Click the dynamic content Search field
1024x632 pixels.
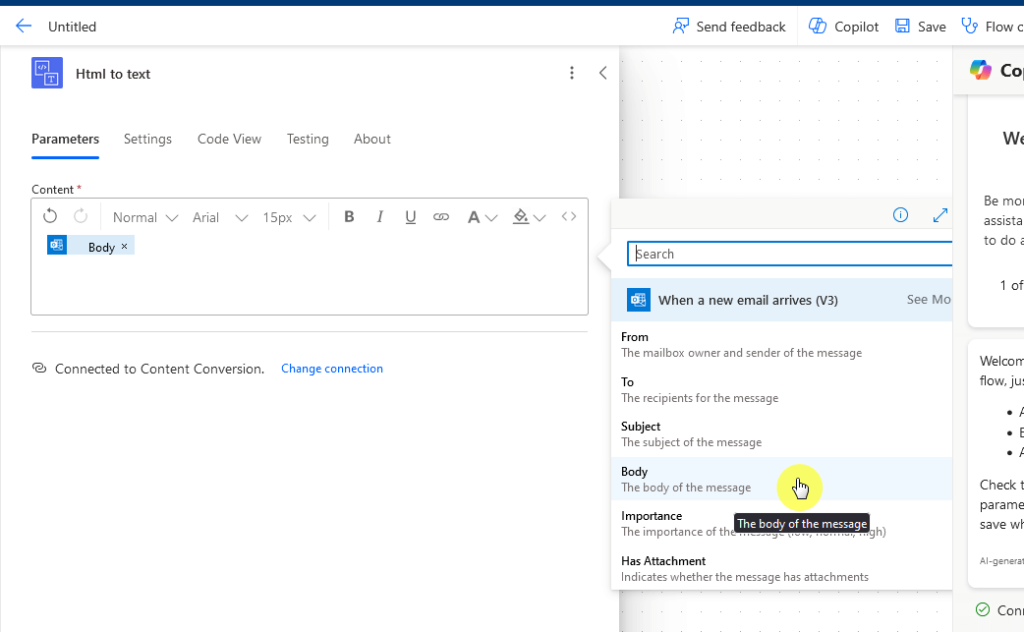tap(790, 253)
